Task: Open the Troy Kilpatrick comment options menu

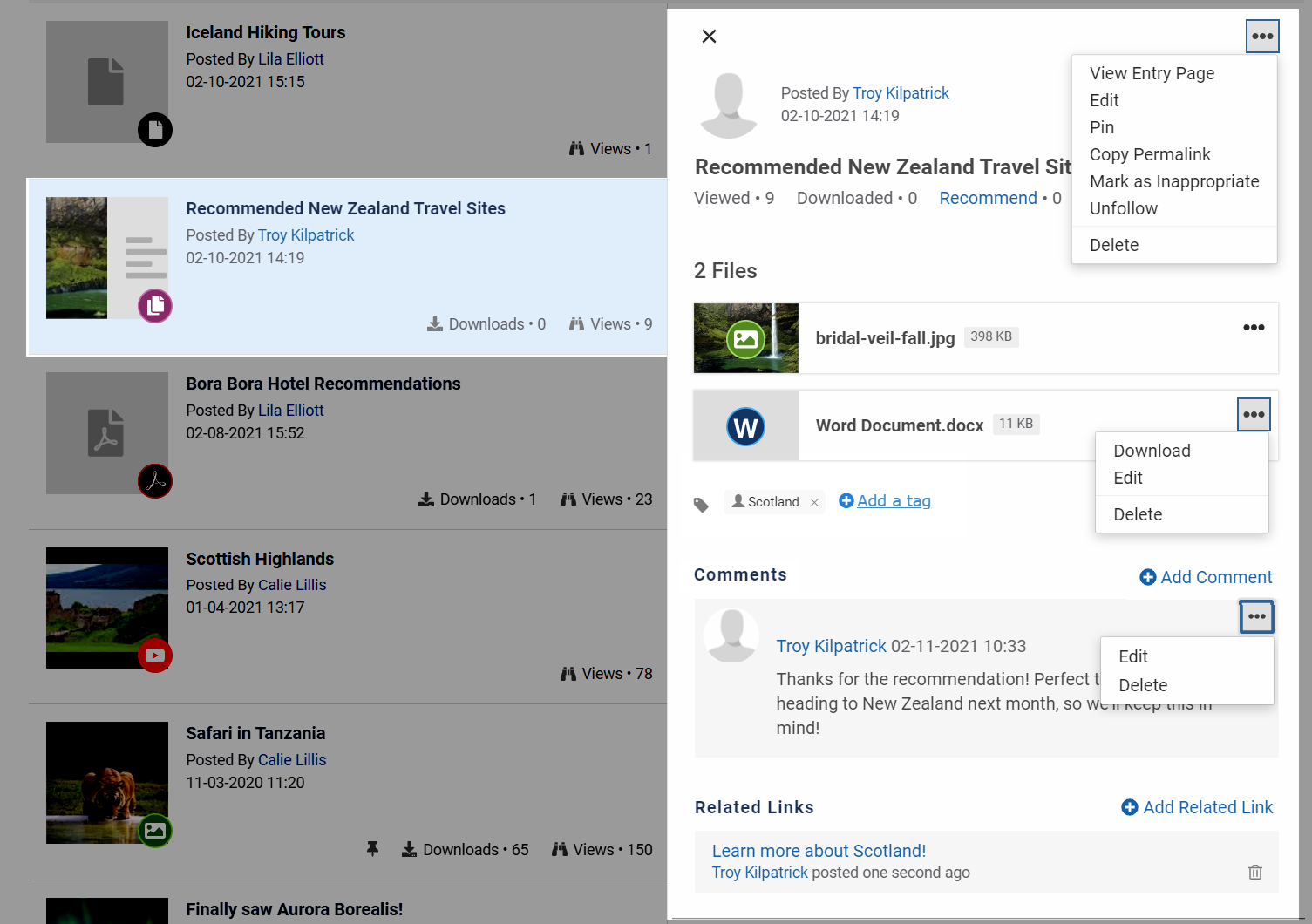Action: point(1256,616)
